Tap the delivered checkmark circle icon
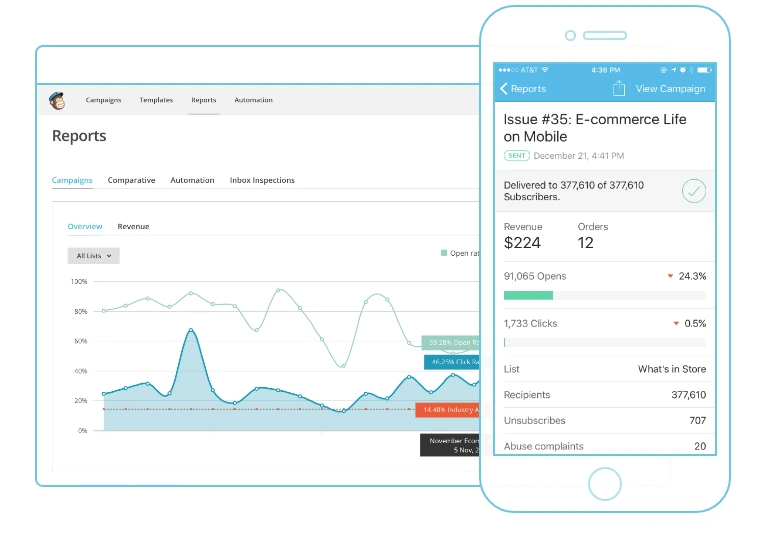The height and width of the screenshot is (535, 767). pos(694,191)
